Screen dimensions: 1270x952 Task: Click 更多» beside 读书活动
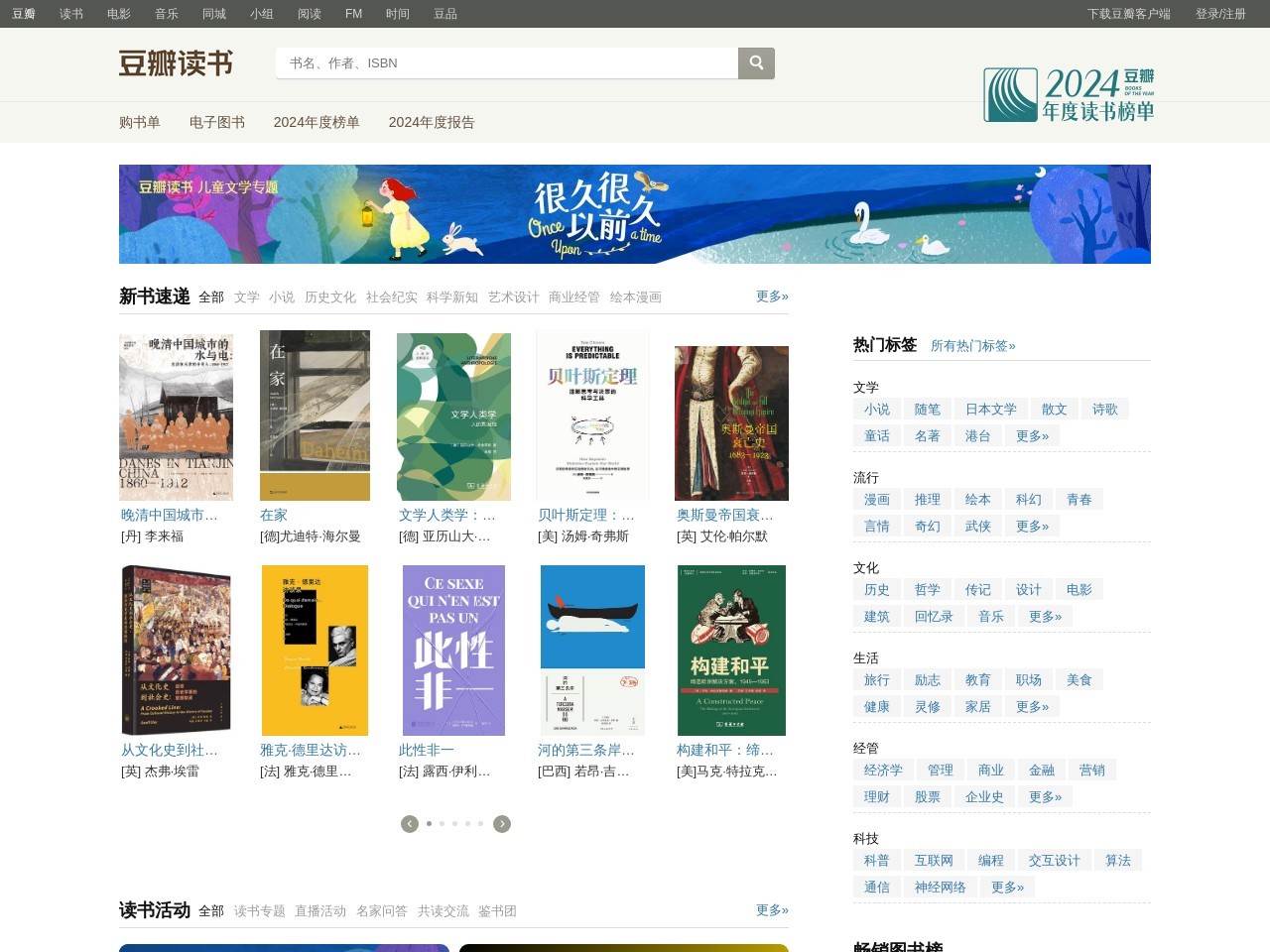(x=772, y=910)
